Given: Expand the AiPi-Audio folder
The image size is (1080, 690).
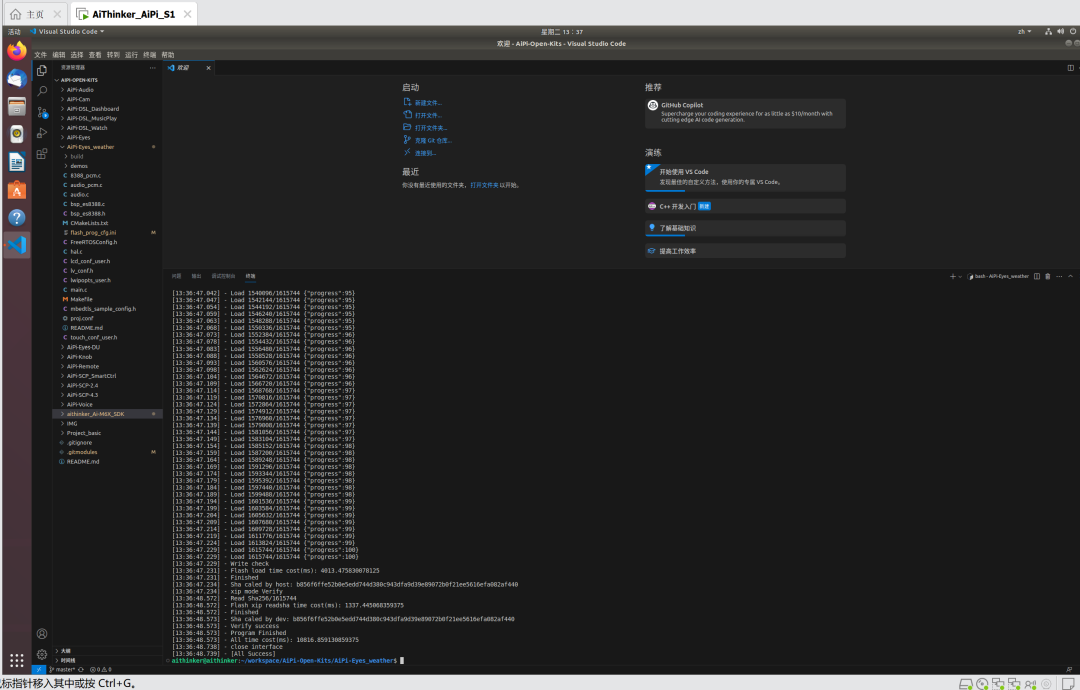Looking at the screenshot, I should tap(80, 89).
